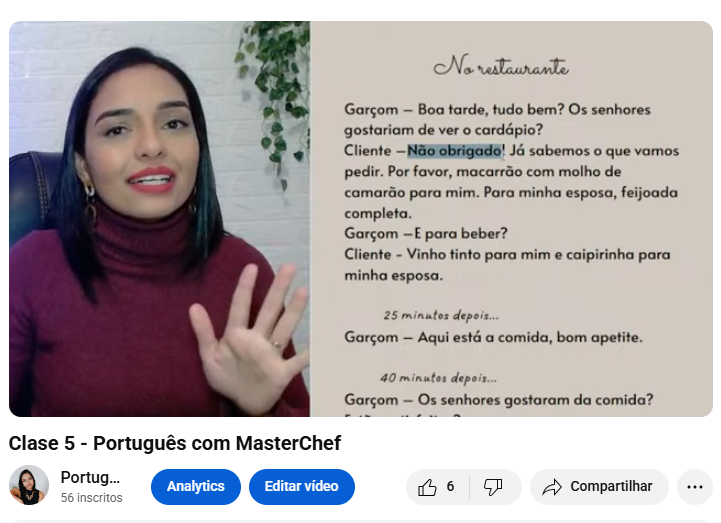The width and height of the screenshot is (721, 523).
Task: Click the share arrow icon
Action: tap(552, 487)
